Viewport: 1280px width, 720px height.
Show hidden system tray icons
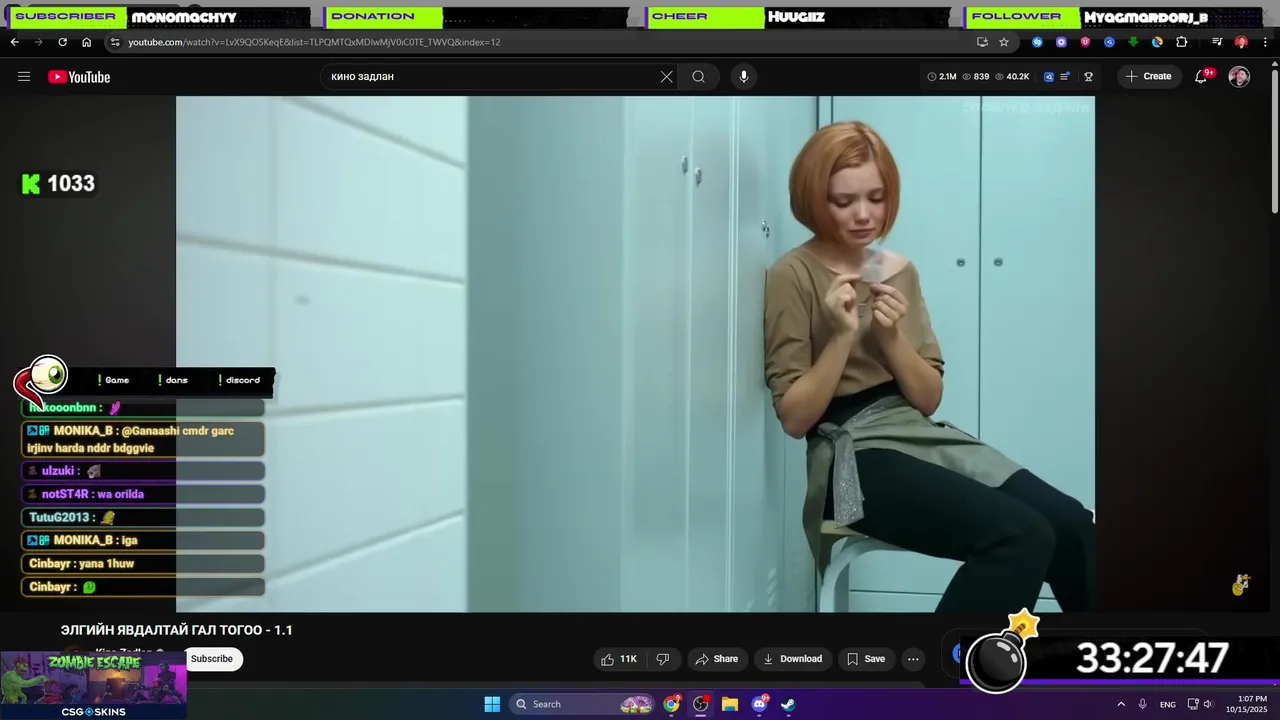pyautogui.click(x=1121, y=704)
